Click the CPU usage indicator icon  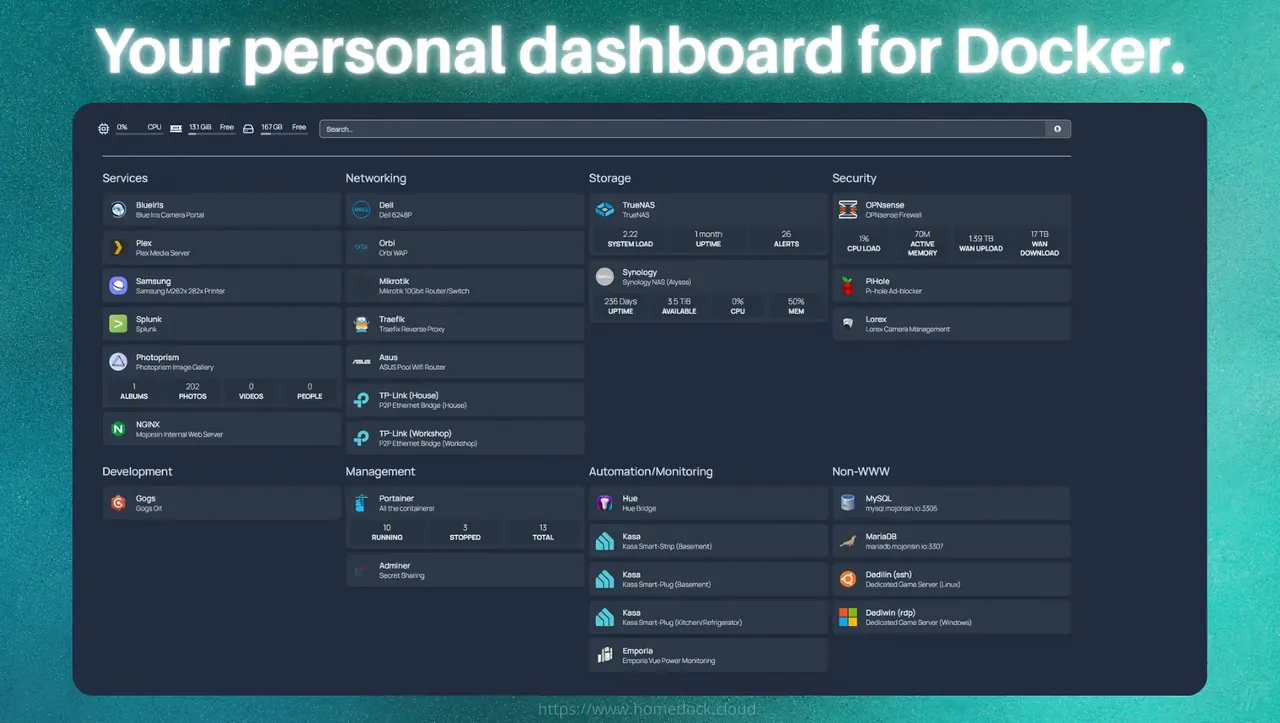coord(104,129)
